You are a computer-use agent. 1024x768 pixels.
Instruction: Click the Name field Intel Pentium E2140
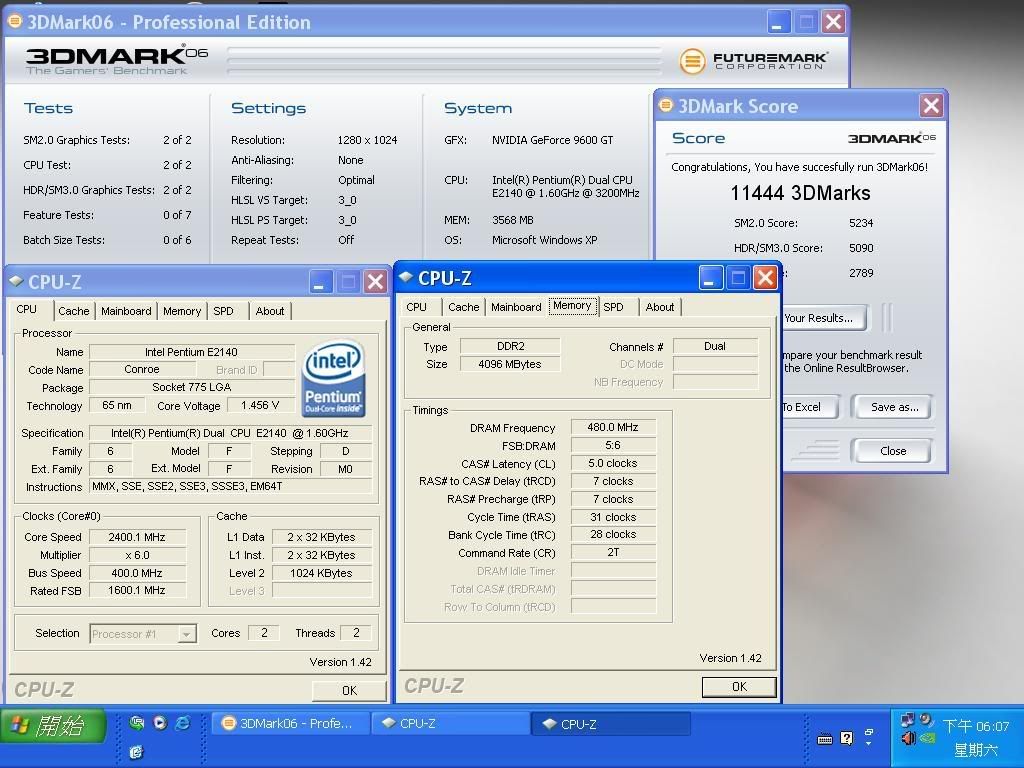[x=191, y=352]
